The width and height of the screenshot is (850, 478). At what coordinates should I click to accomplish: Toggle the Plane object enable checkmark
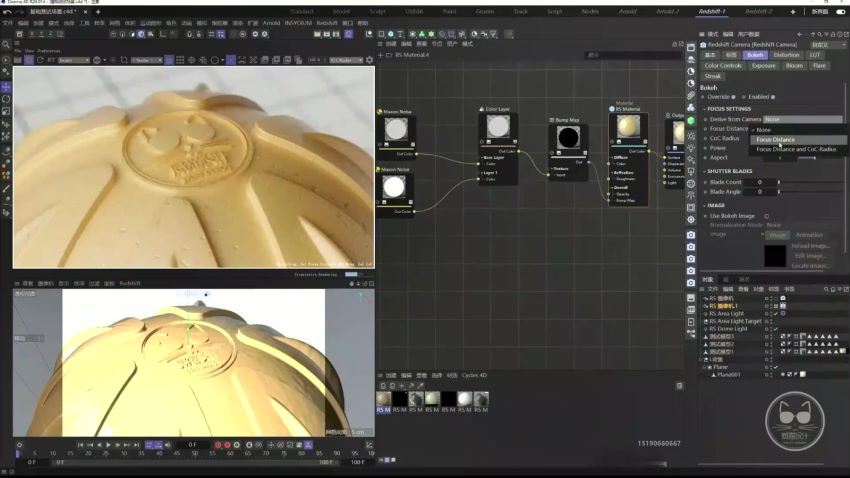coord(776,367)
